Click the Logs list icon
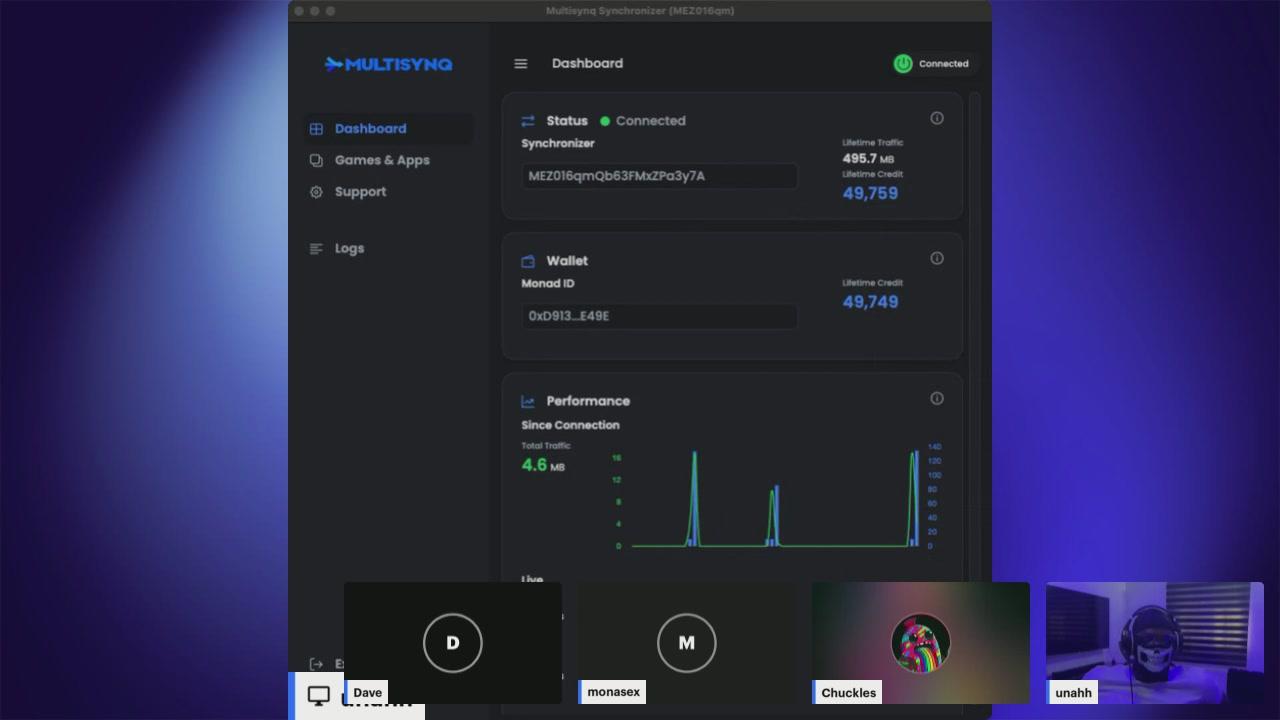 (x=316, y=248)
